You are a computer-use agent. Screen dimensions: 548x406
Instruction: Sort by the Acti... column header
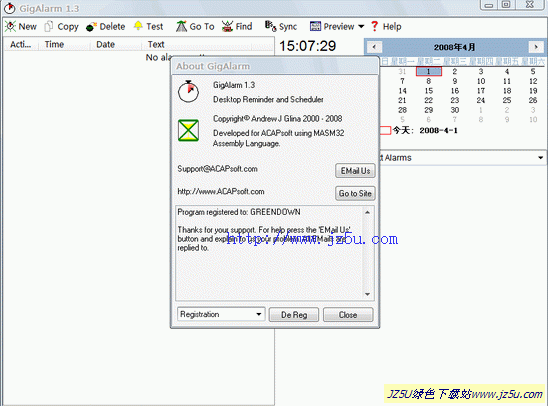[21, 44]
